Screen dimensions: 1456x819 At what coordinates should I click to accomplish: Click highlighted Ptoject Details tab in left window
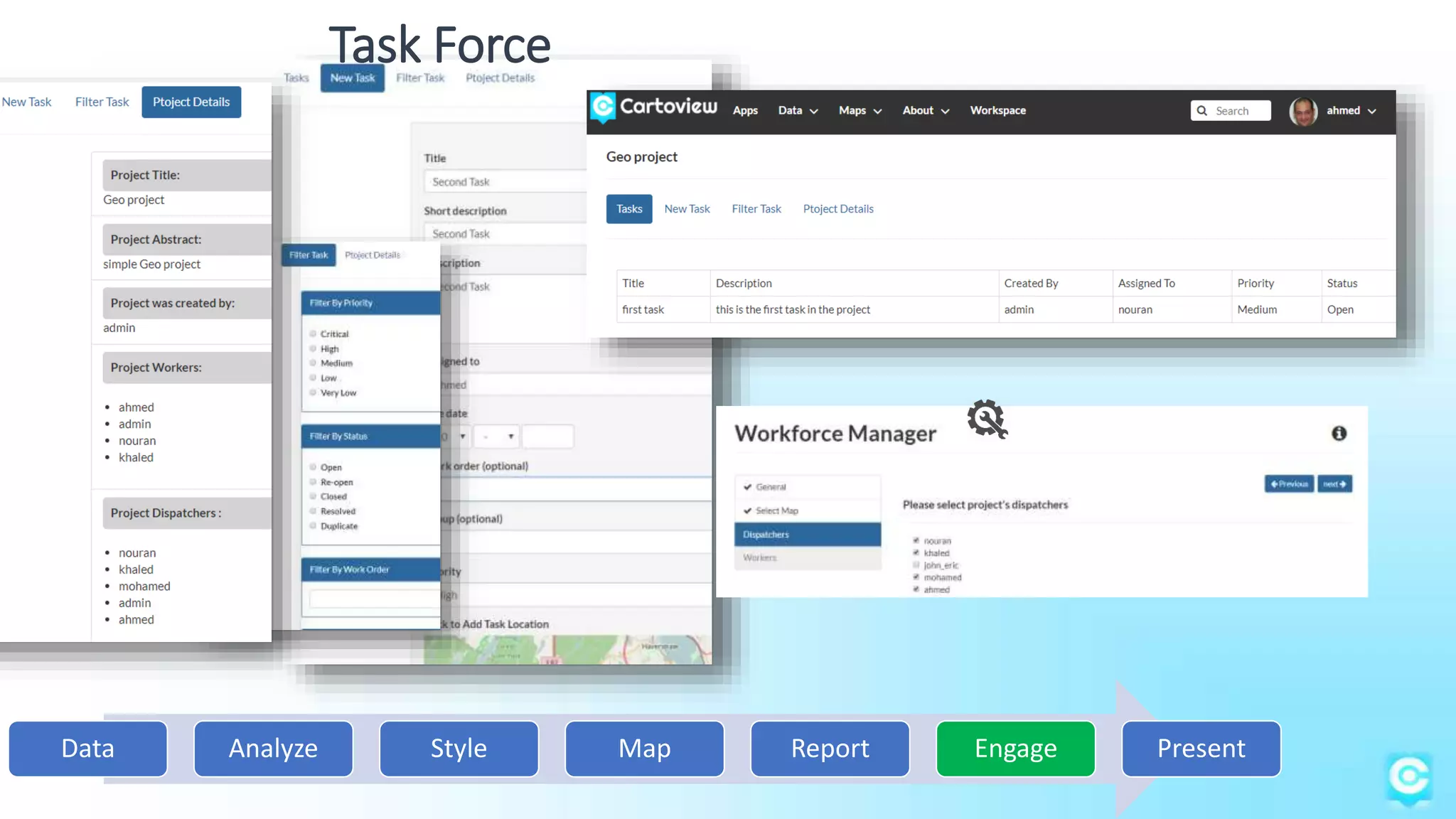point(191,102)
